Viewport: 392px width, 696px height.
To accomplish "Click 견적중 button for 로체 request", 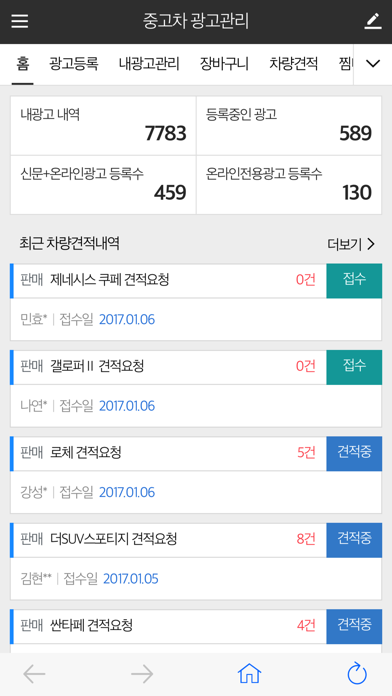I will (354, 454).
